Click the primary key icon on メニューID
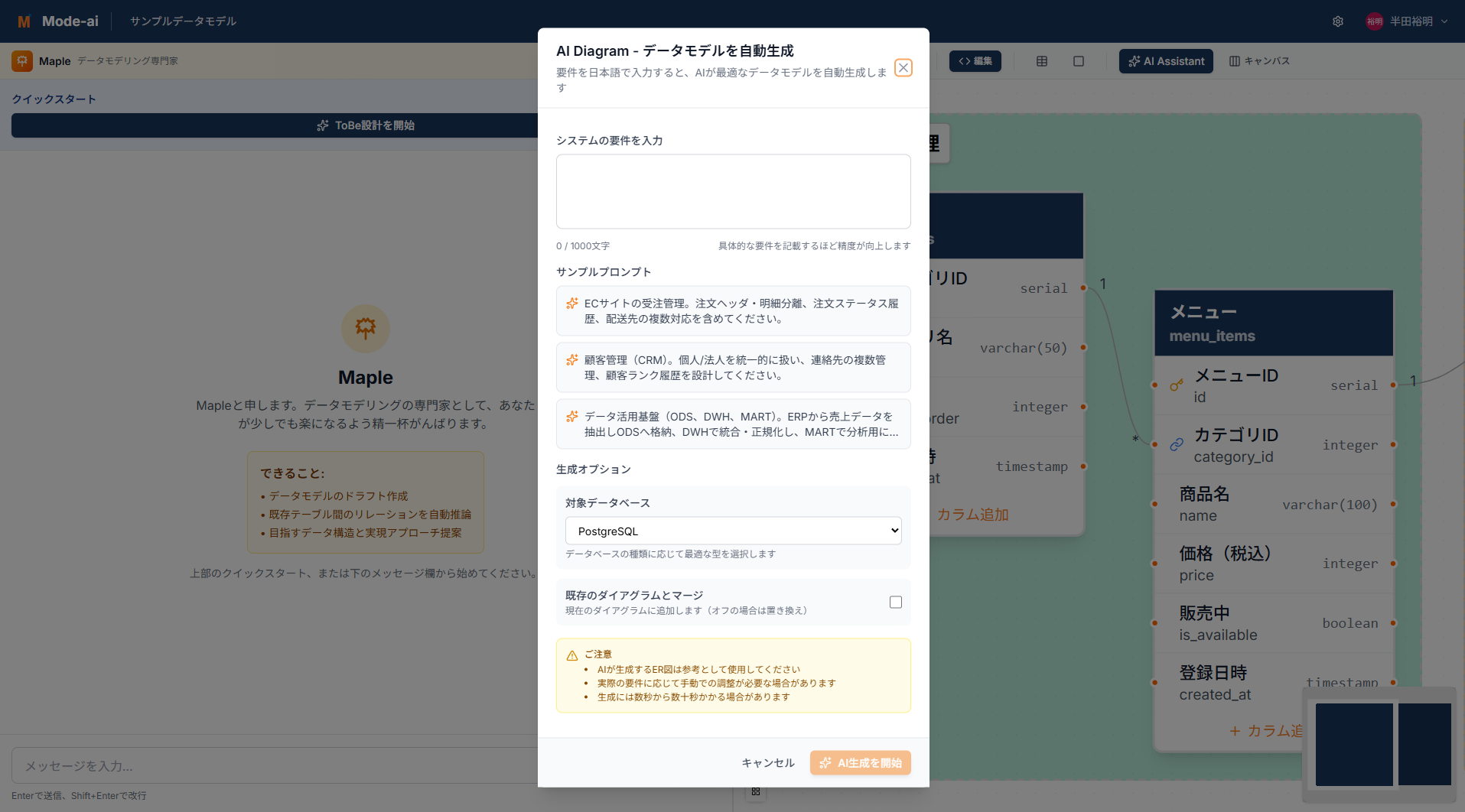 1177,385
